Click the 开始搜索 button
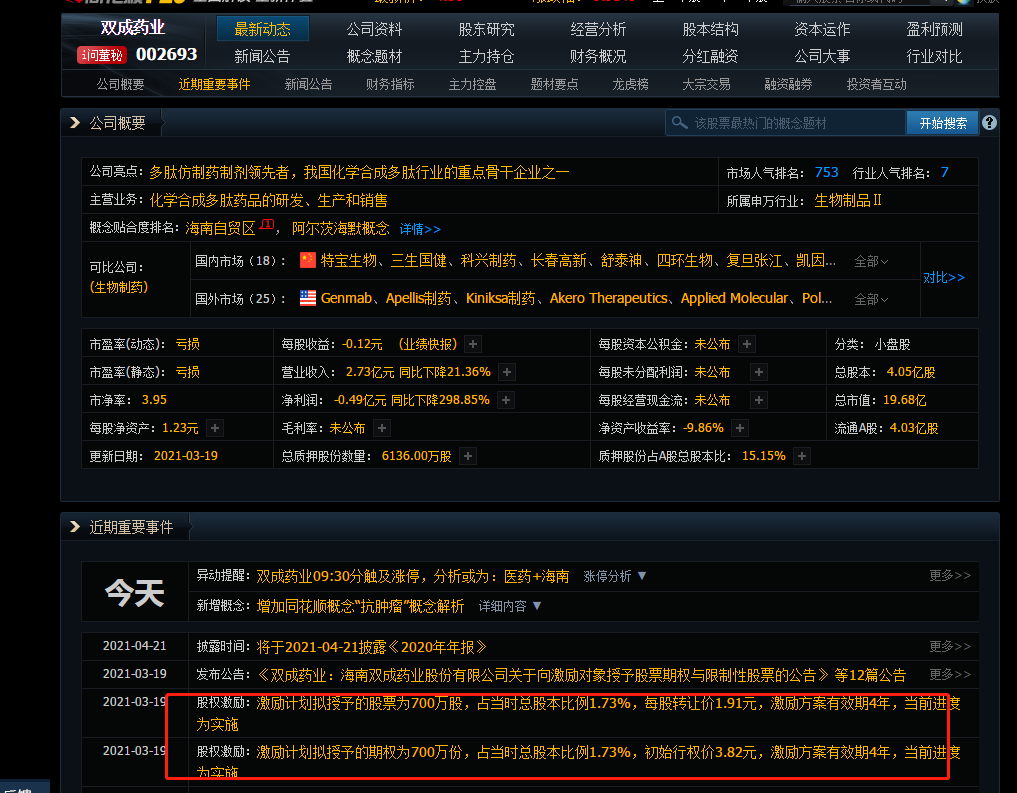Viewport: 1017px width, 793px height. 942,123
